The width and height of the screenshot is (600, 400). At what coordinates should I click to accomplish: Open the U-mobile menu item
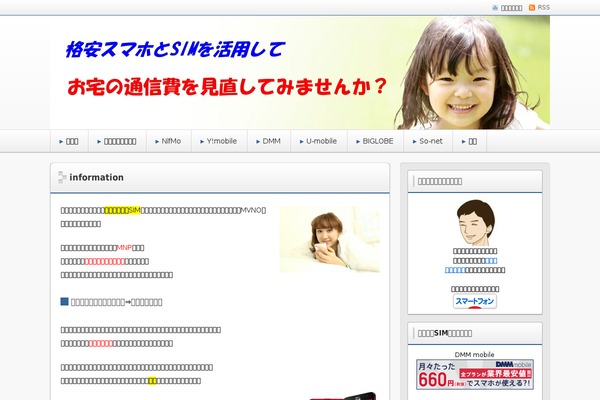coord(321,141)
